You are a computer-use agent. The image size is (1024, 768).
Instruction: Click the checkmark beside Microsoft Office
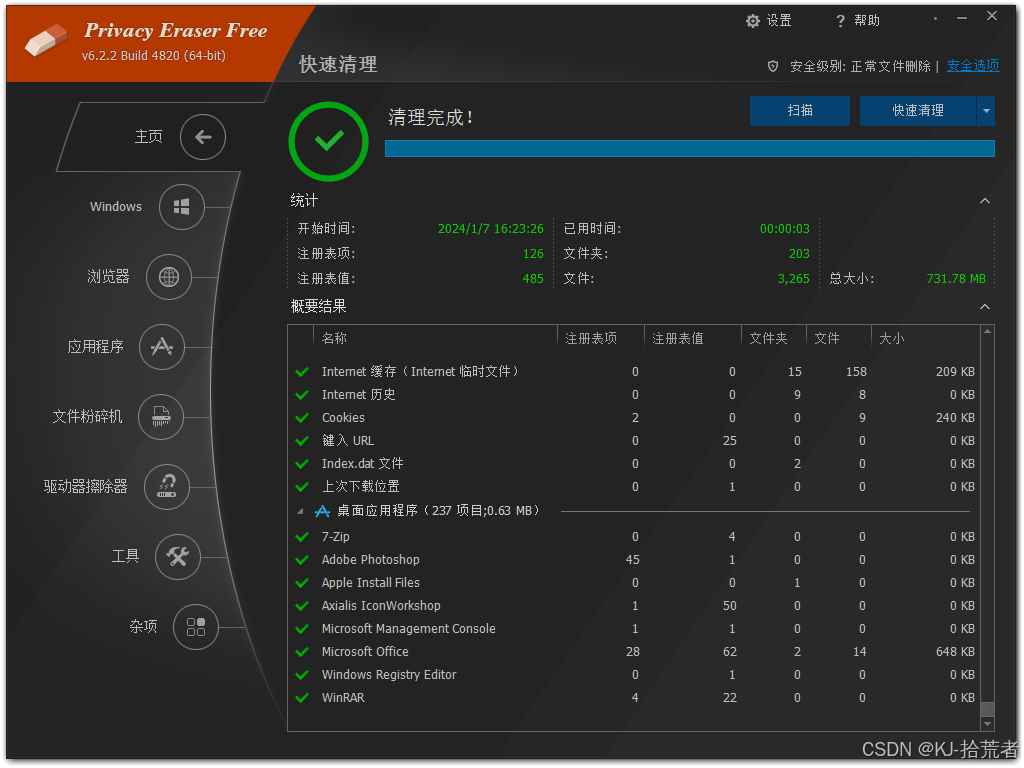pyautogui.click(x=302, y=652)
